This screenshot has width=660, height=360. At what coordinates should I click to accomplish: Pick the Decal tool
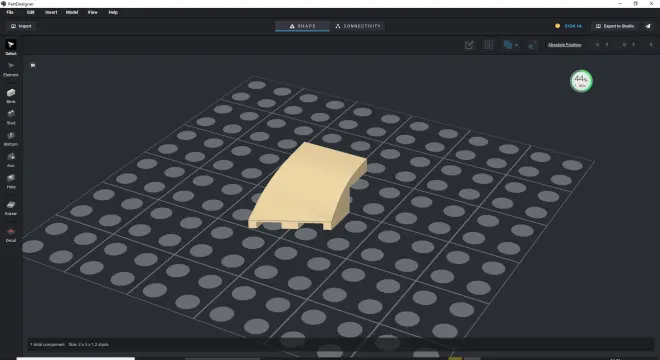click(11, 235)
